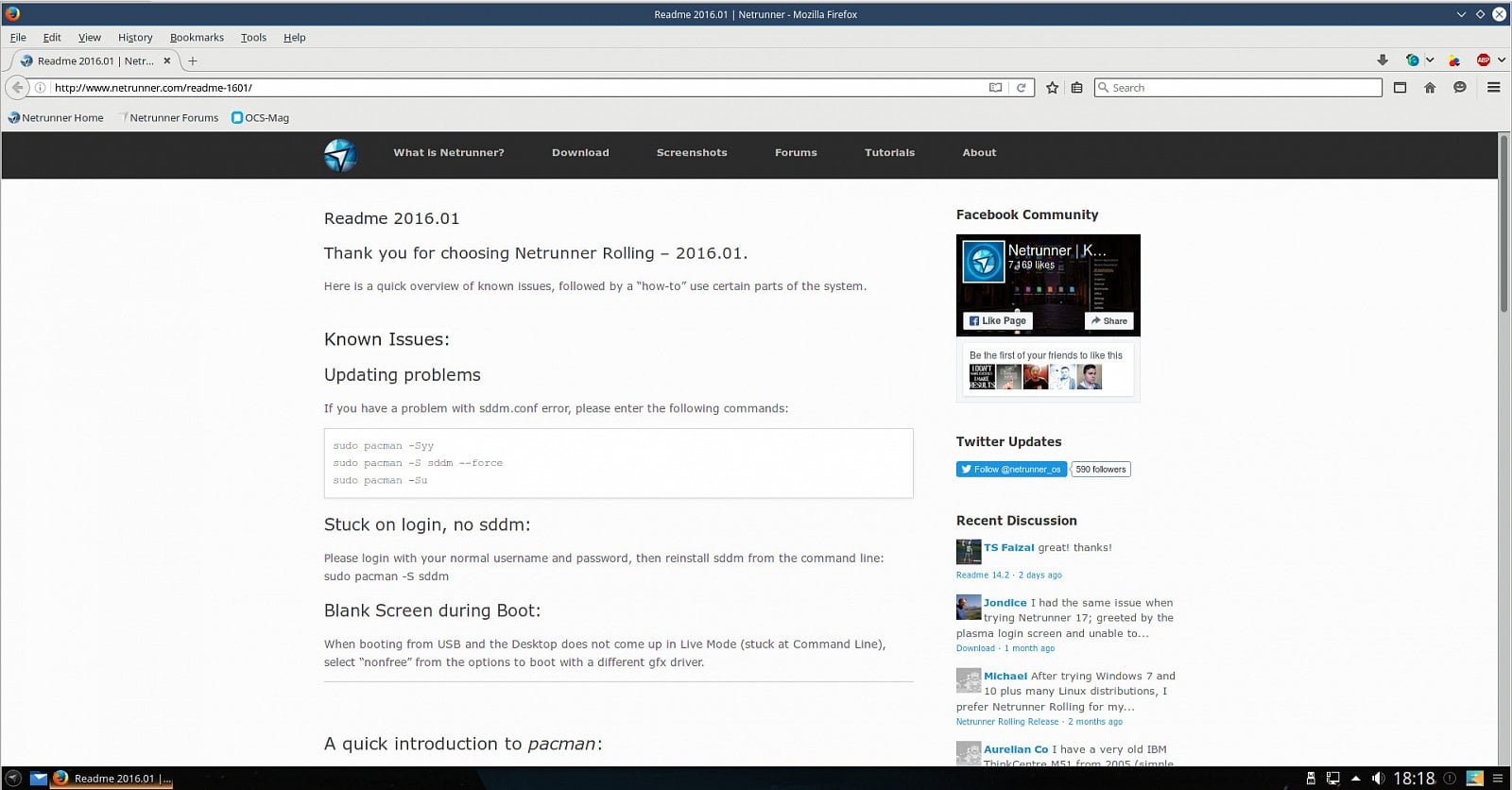
Task: Click the Firefox task in taskbar
Action: (112, 779)
